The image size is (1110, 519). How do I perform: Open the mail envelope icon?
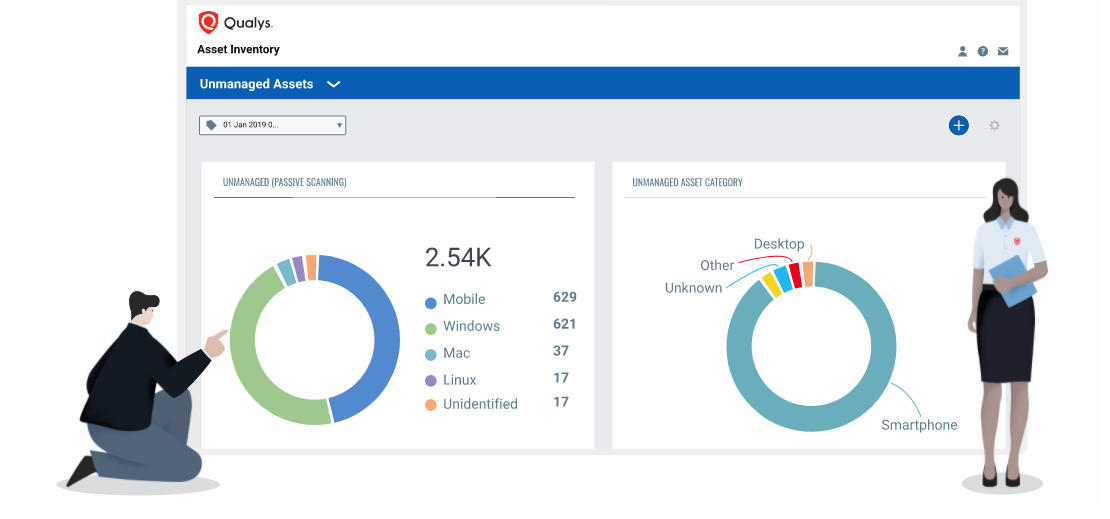tap(1003, 51)
